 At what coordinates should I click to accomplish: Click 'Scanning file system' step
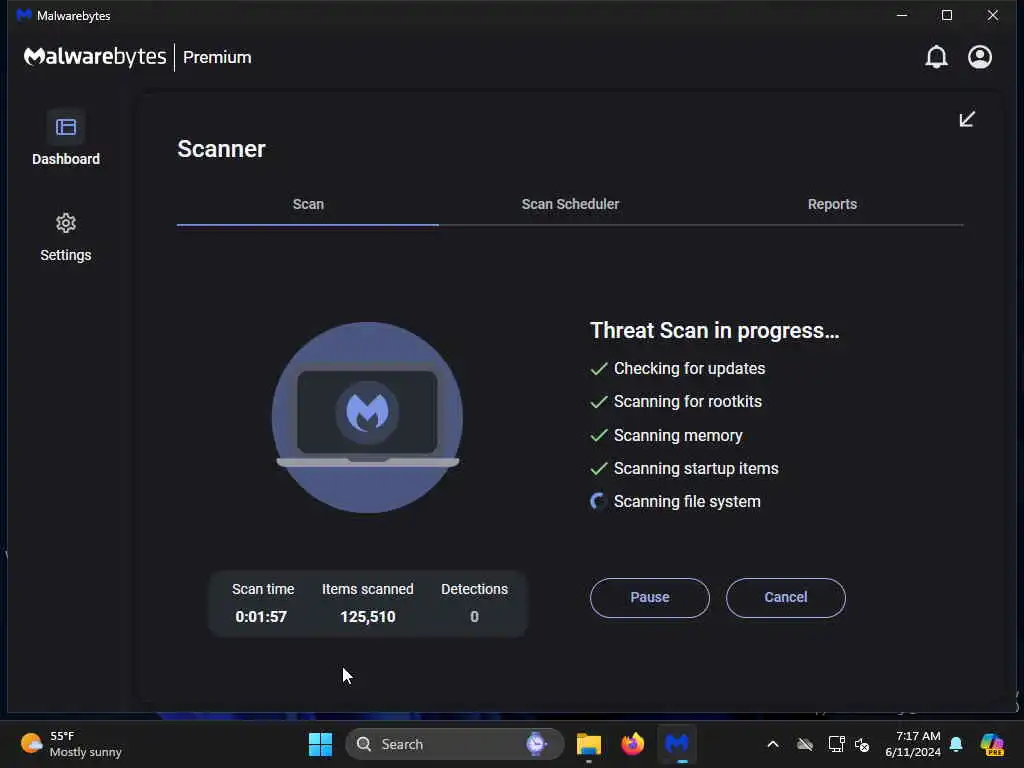point(687,502)
